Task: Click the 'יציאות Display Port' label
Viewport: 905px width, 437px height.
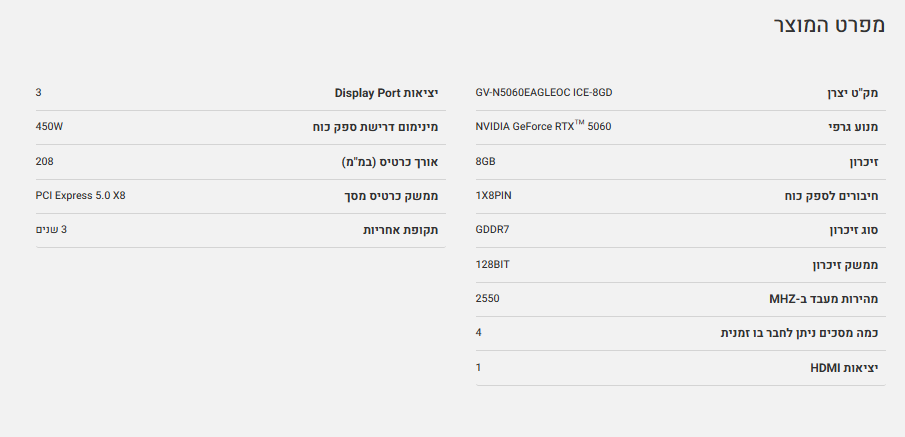Action: pos(386,93)
